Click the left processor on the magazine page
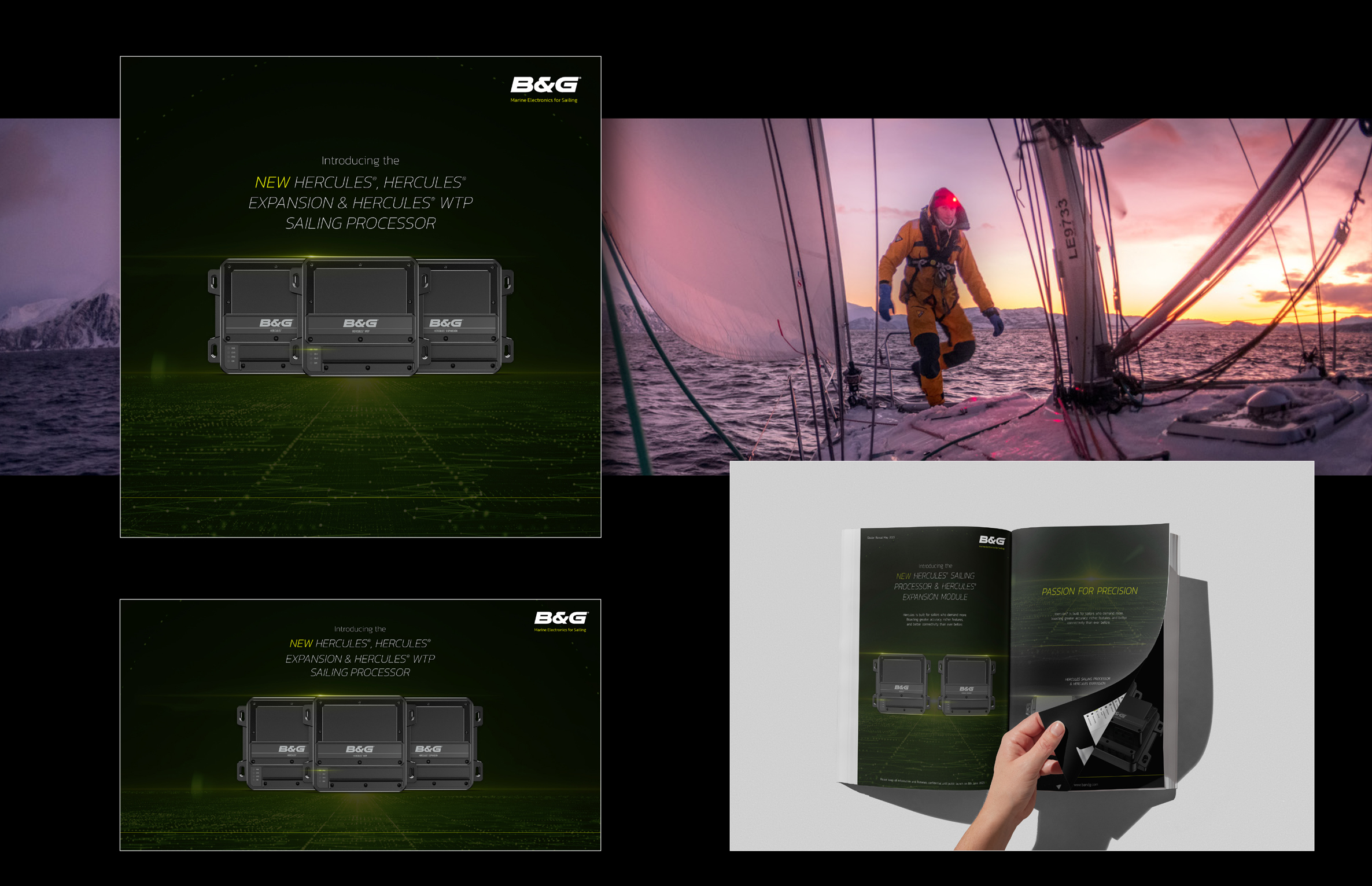 pyautogui.click(x=901, y=684)
